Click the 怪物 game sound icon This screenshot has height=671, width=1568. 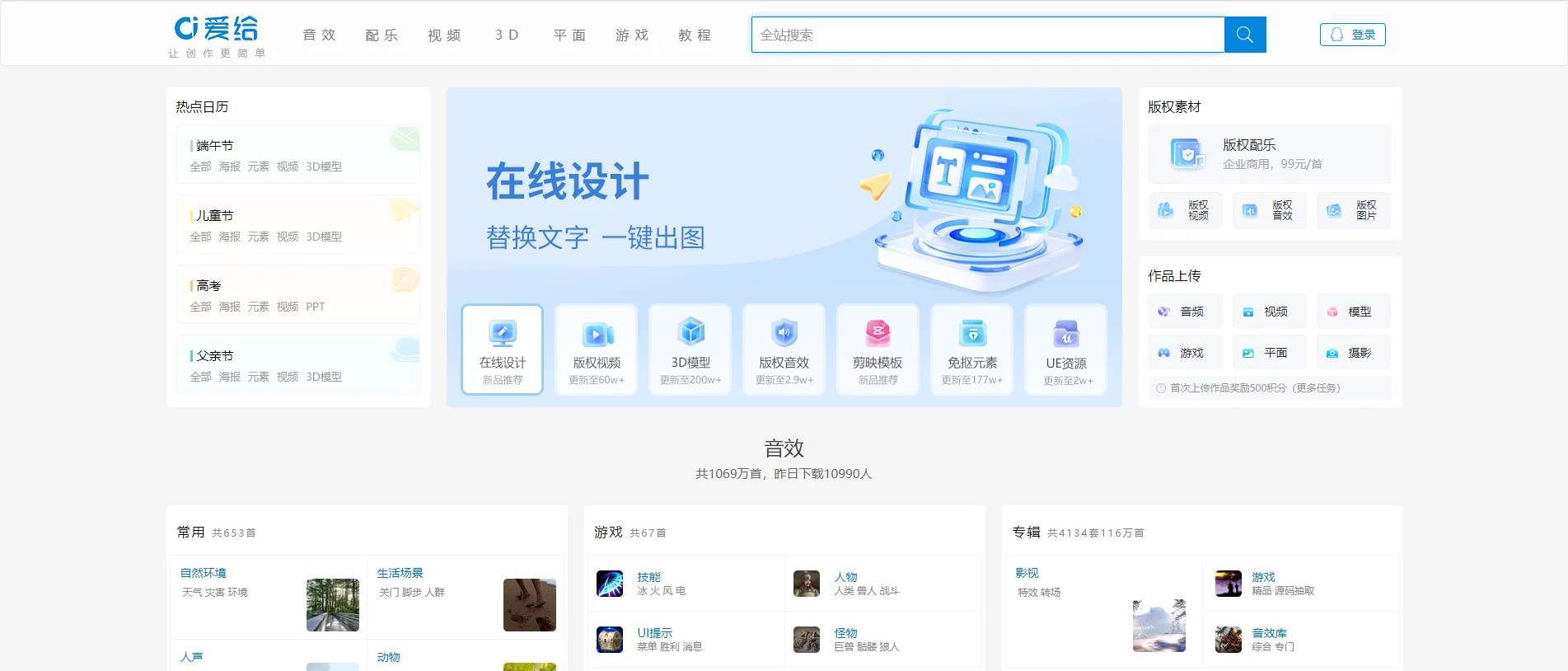pyautogui.click(x=807, y=640)
